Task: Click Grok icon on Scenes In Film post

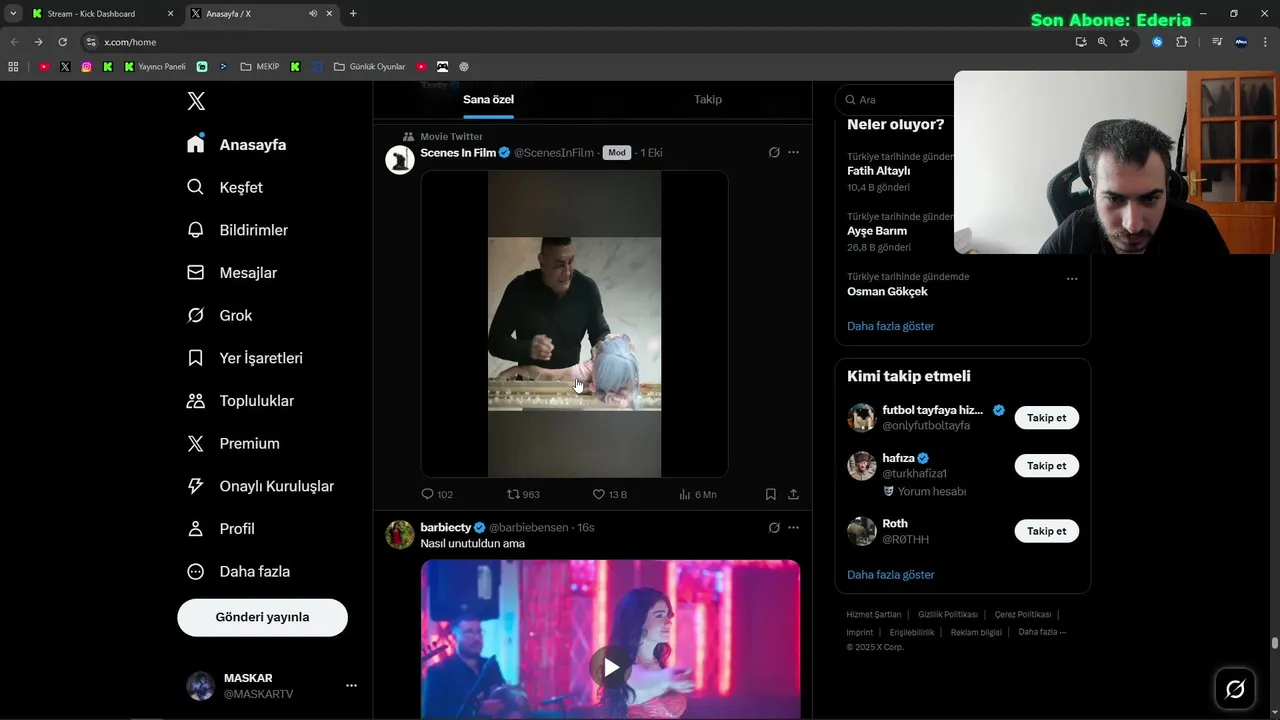Action: (774, 152)
